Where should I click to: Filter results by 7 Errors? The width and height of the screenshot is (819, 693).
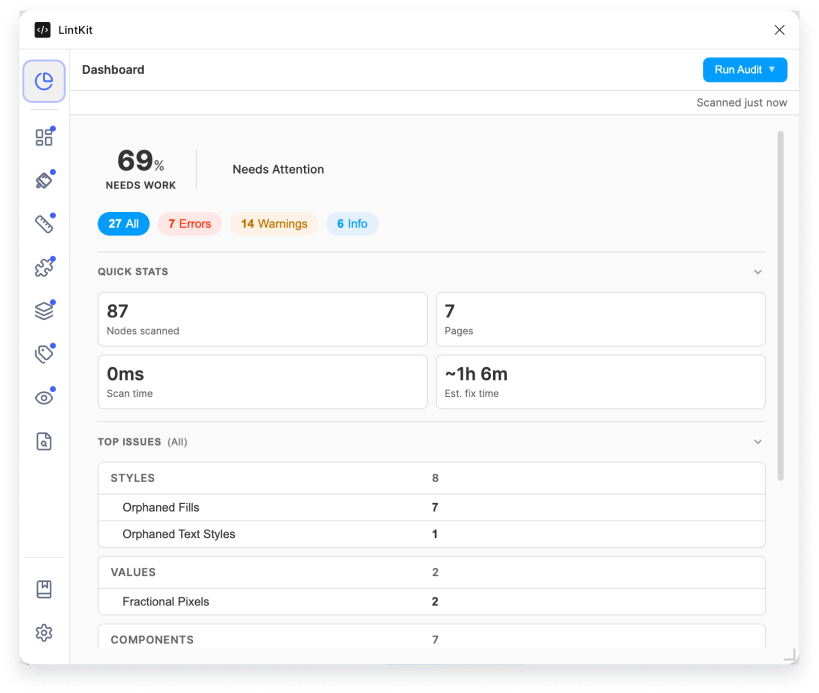[189, 223]
